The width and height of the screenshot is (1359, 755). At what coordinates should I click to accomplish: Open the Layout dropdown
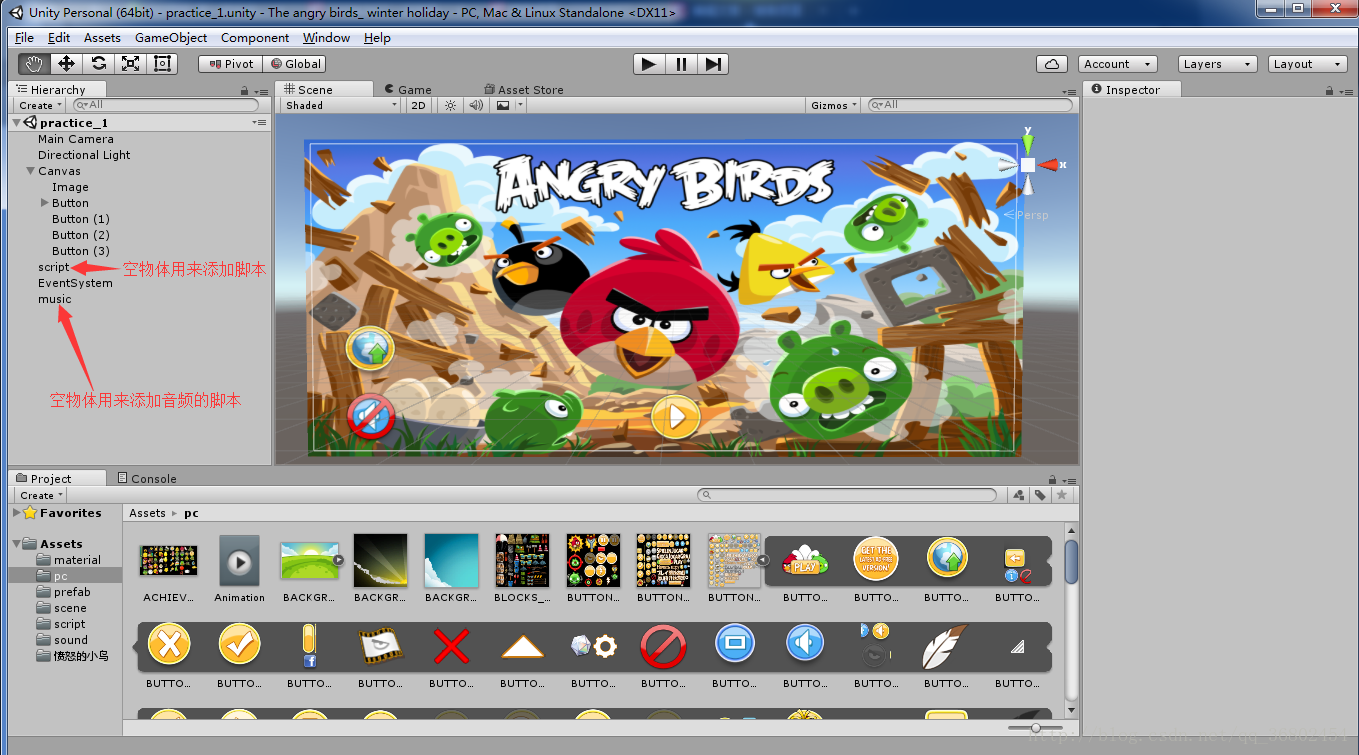1308,64
